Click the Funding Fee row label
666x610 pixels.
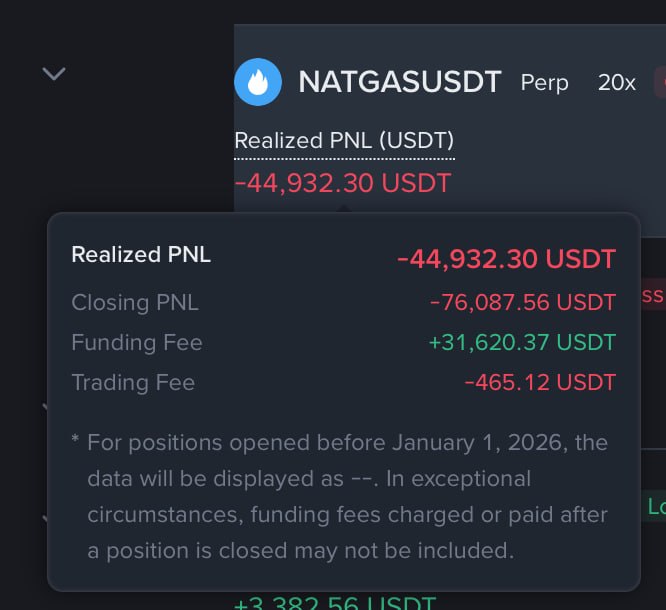[137, 342]
